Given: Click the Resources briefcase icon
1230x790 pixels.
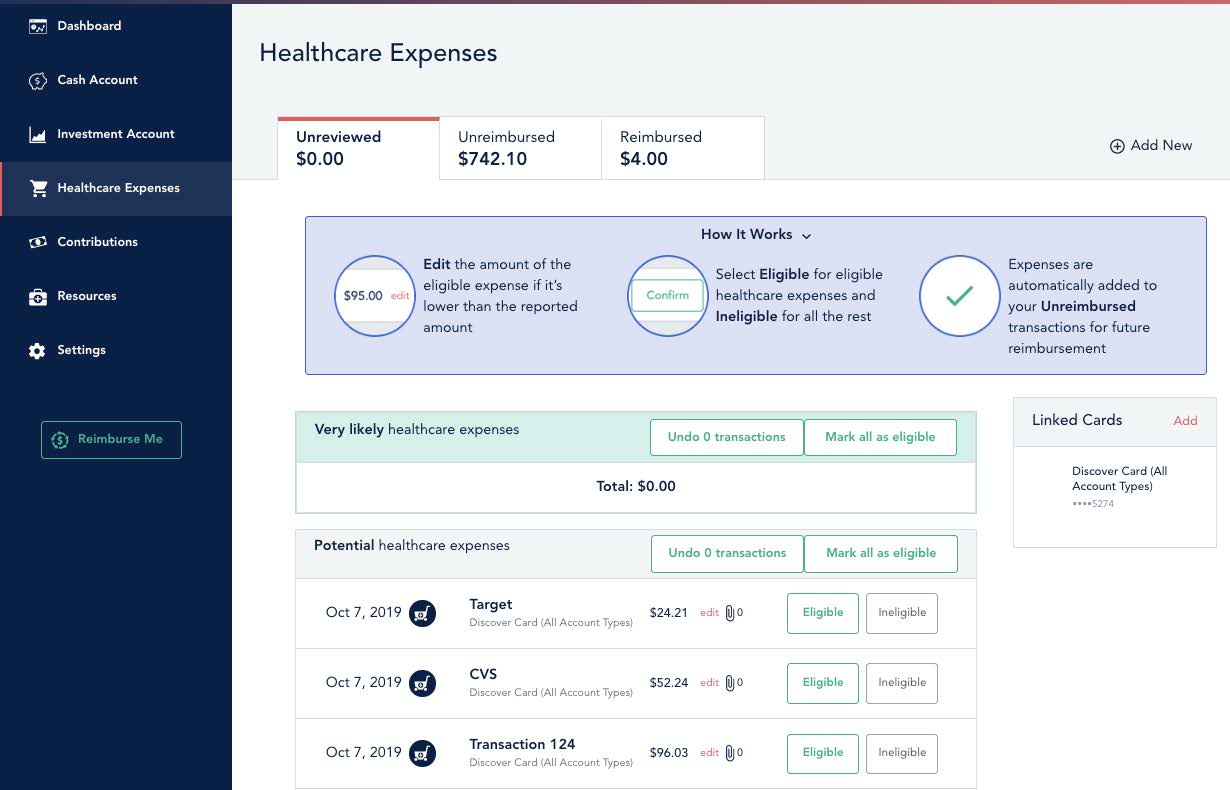Looking at the screenshot, I should tap(37, 297).
